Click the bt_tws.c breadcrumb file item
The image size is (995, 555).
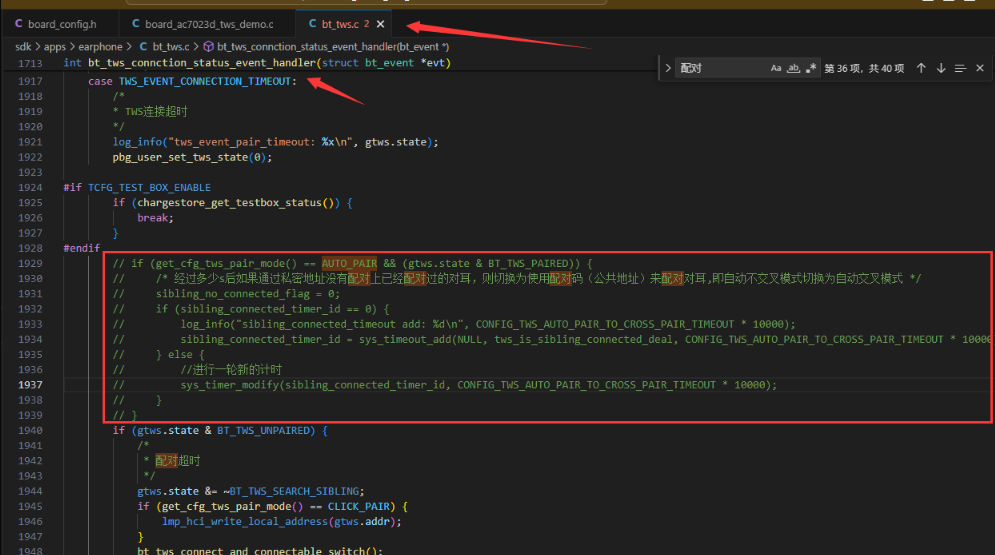(x=171, y=46)
